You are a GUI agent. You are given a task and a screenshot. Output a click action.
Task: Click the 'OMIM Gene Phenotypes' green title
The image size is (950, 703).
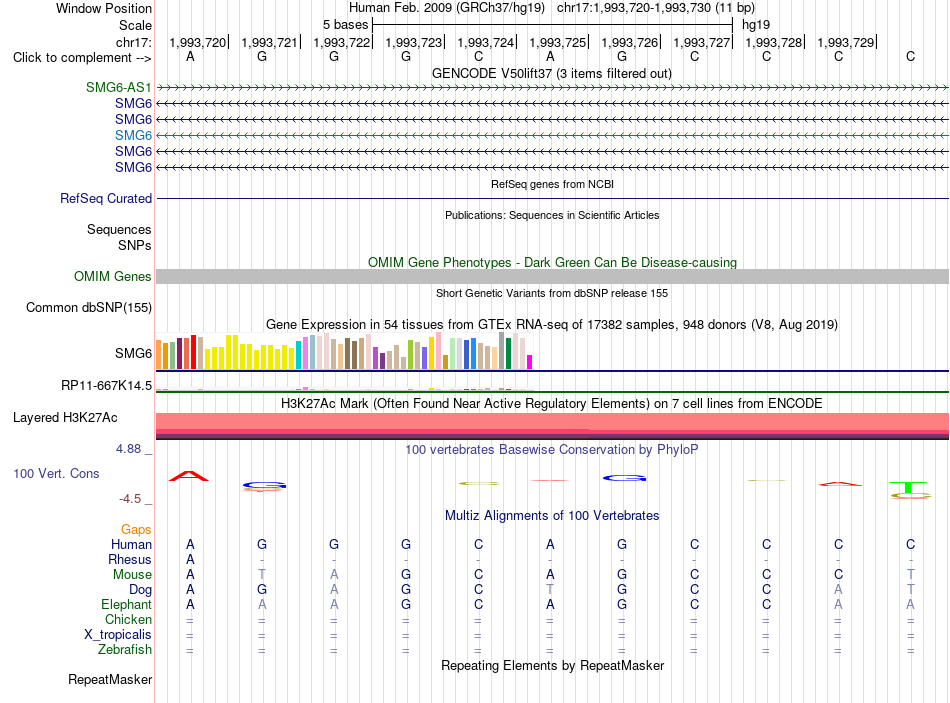coord(552,262)
